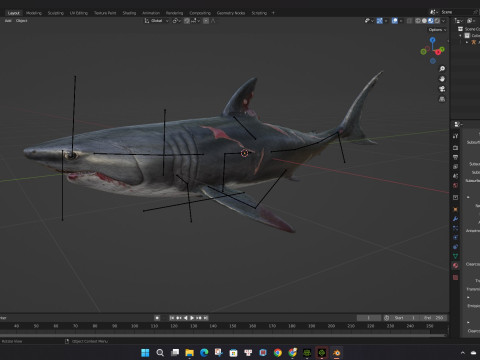The height and width of the screenshot is (360, 480).
Task: Click the zoom magnifier icon in the viewport
Action: pyautogui.click(x=442, y=69)
